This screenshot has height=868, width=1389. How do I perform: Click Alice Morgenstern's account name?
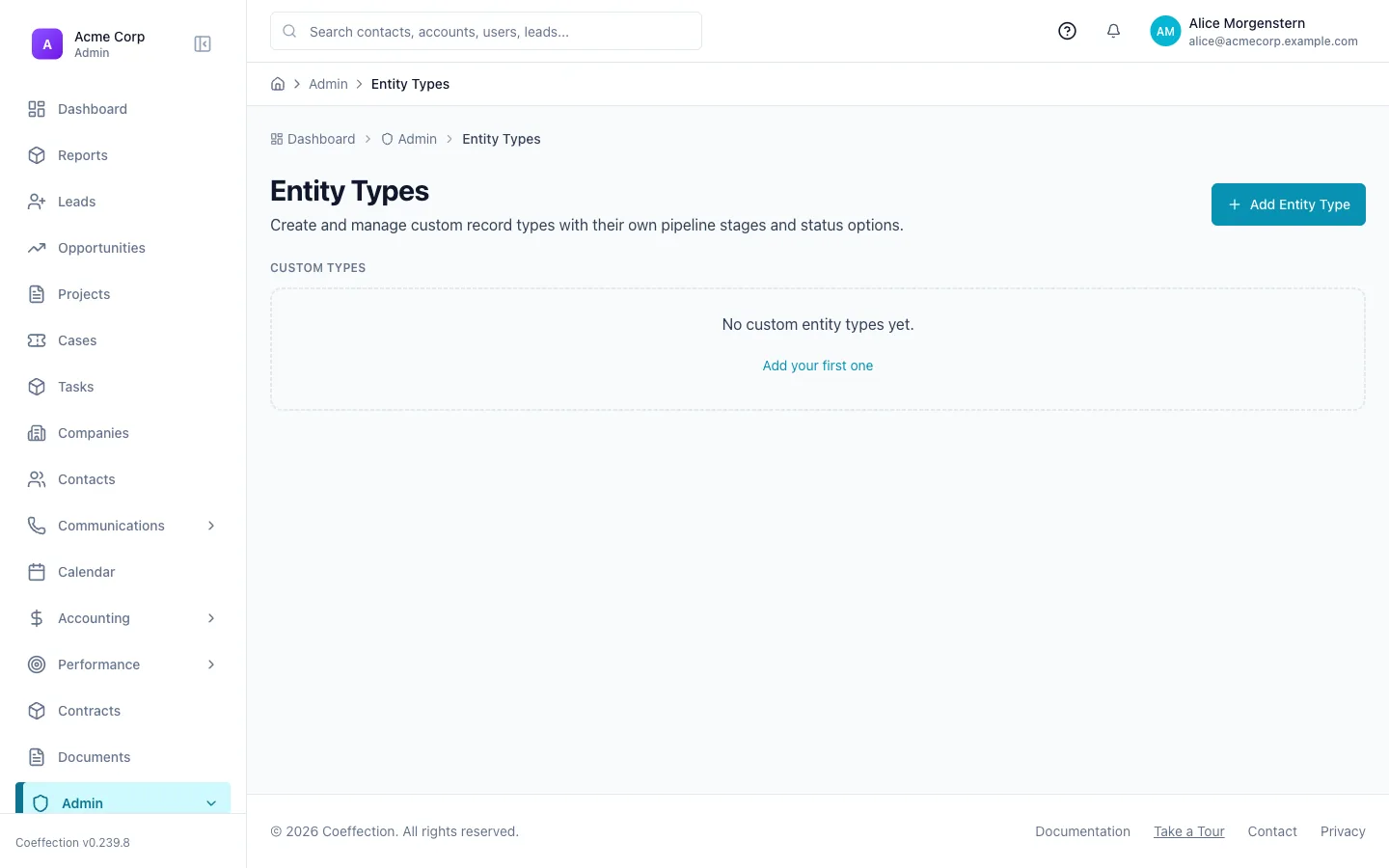(x=1246, y=23)
